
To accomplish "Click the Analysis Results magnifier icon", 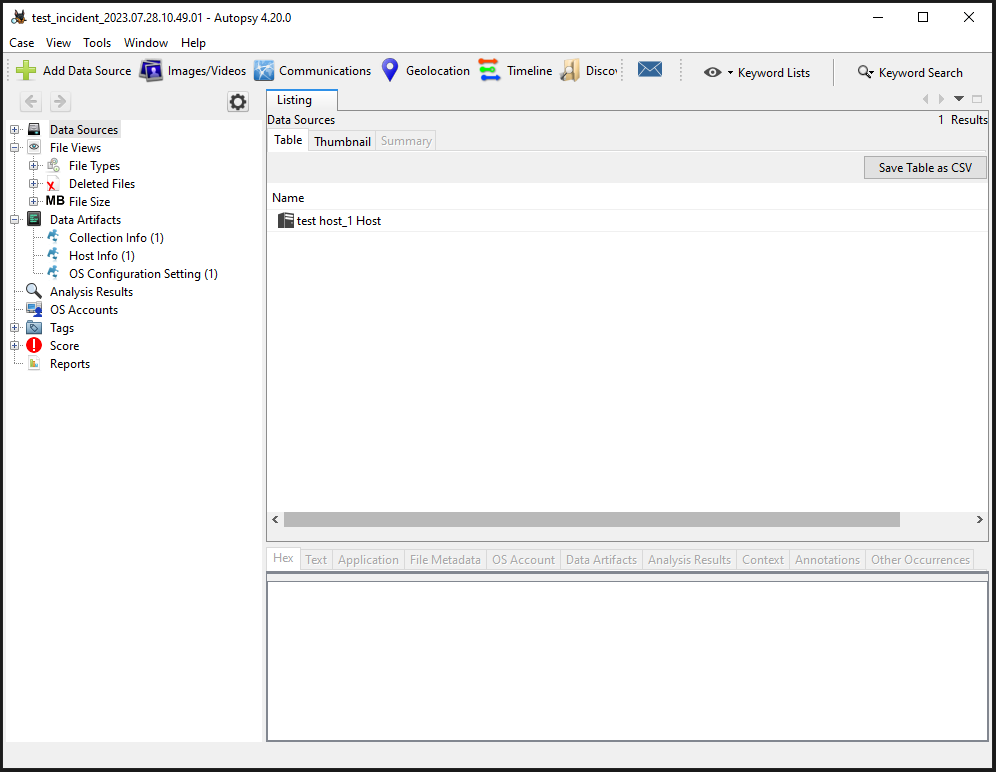I will point(34,291).
